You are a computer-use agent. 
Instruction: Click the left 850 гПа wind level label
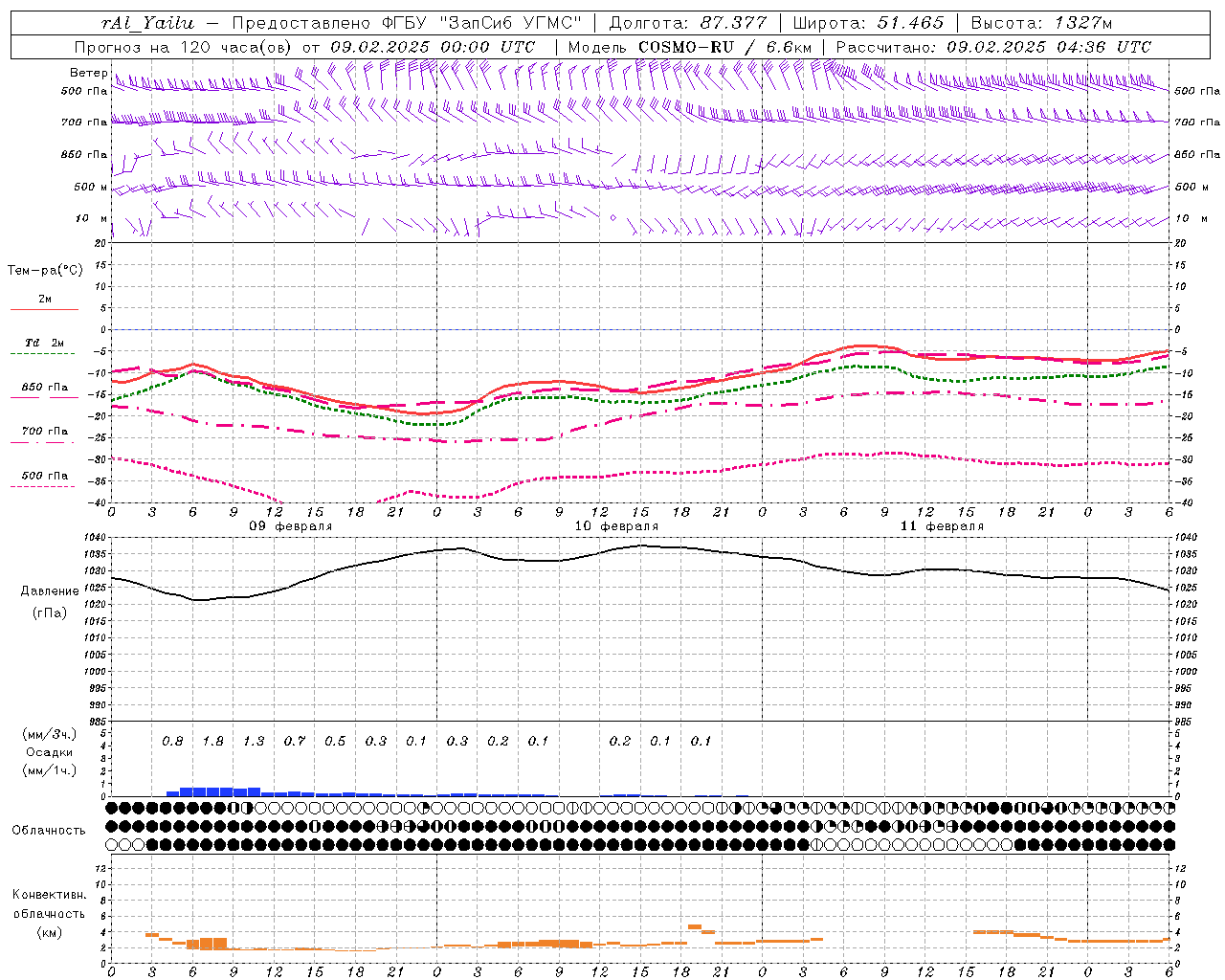[x=84, y=154]
